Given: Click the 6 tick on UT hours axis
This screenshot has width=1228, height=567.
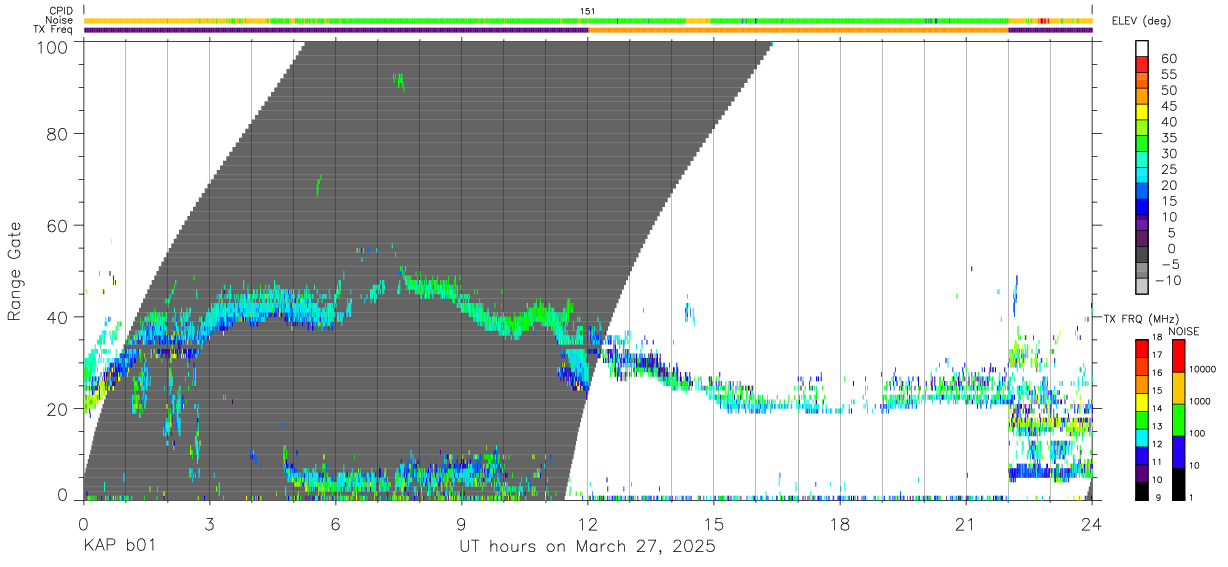Looking at the screenshot, I should pos(335,523).
